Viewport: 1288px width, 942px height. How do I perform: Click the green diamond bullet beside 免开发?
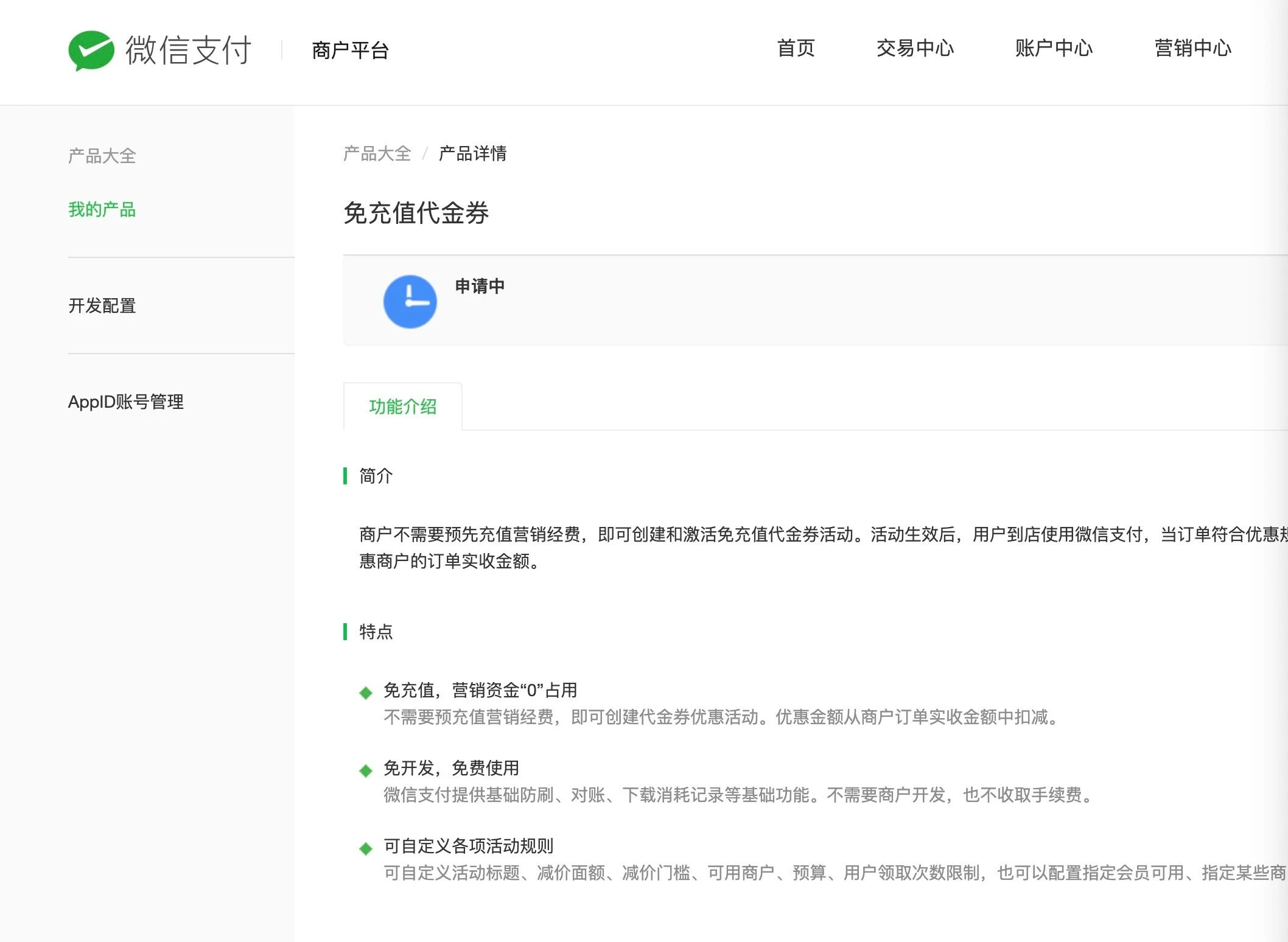366,770
